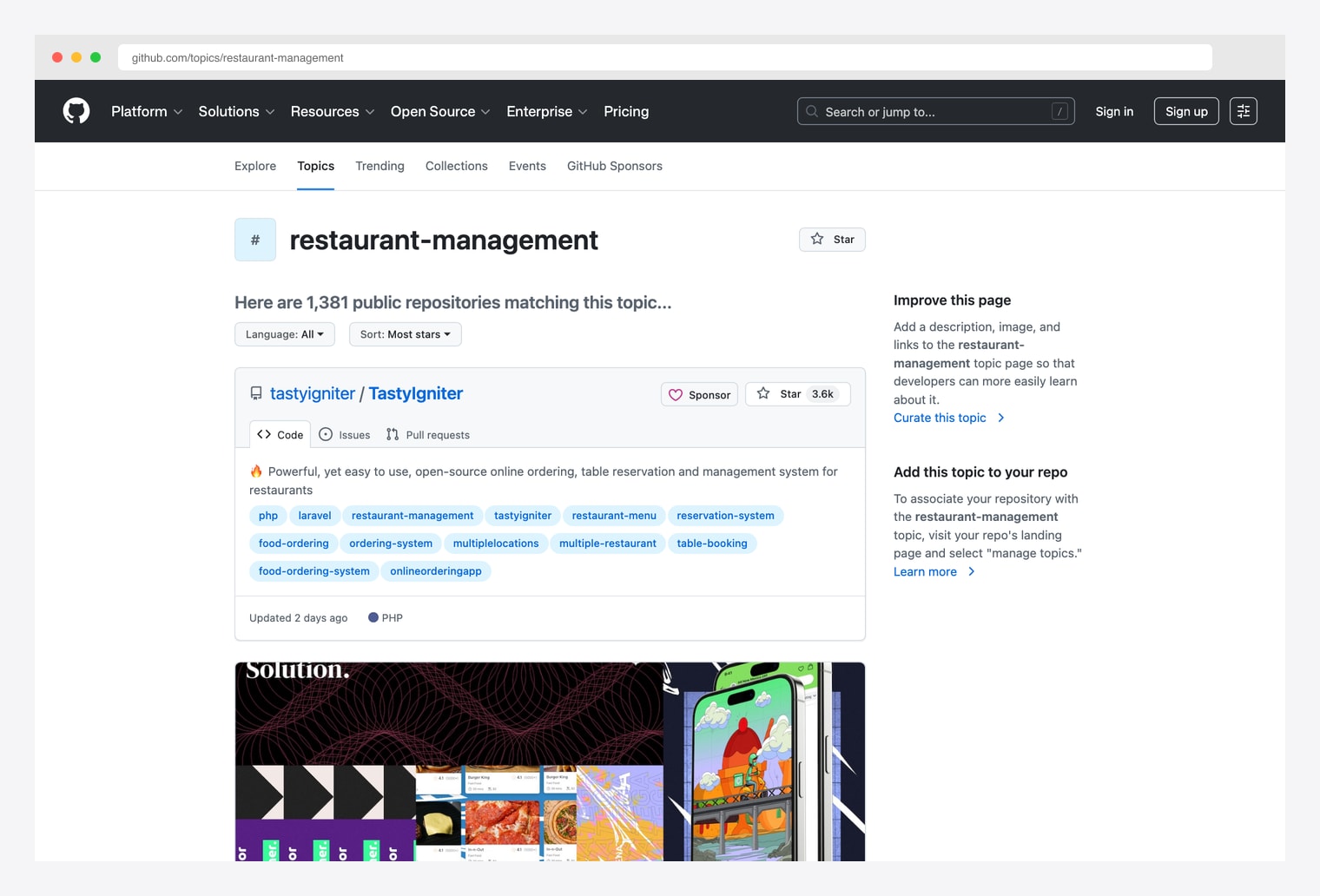Viewport: 1320px width, 896px height.
Task: Click chevron next to Curate this topic
Action: tap(1000, 418)
